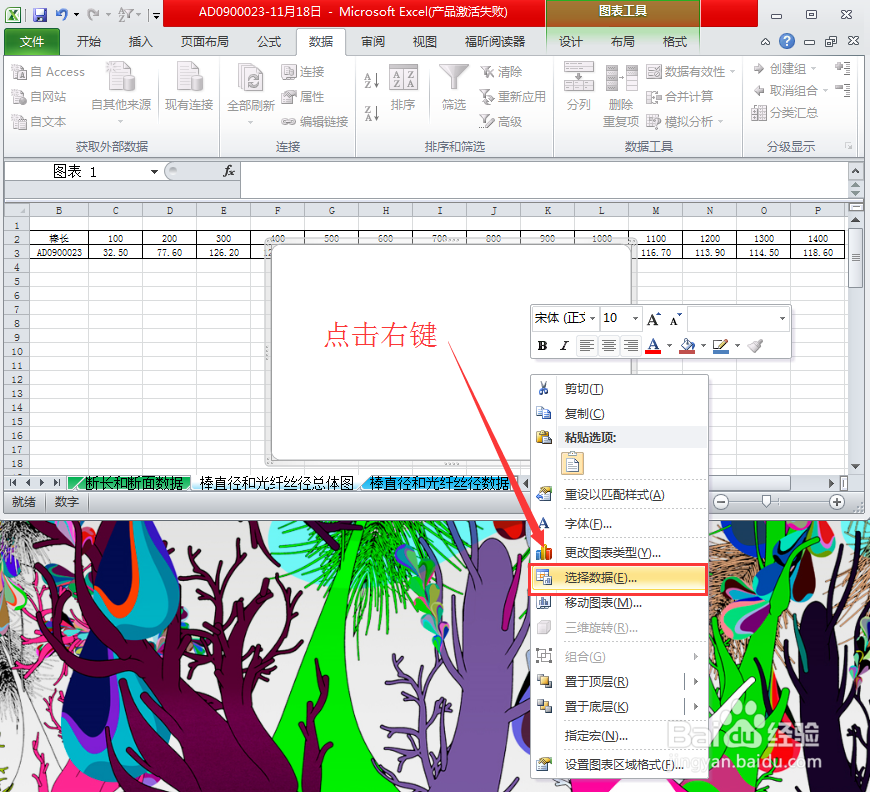Image resolution: width=870 pixels, height=792 pixels.
Task: Click Remove Duplicates (删除重复项)
Action: click(621, 95)
